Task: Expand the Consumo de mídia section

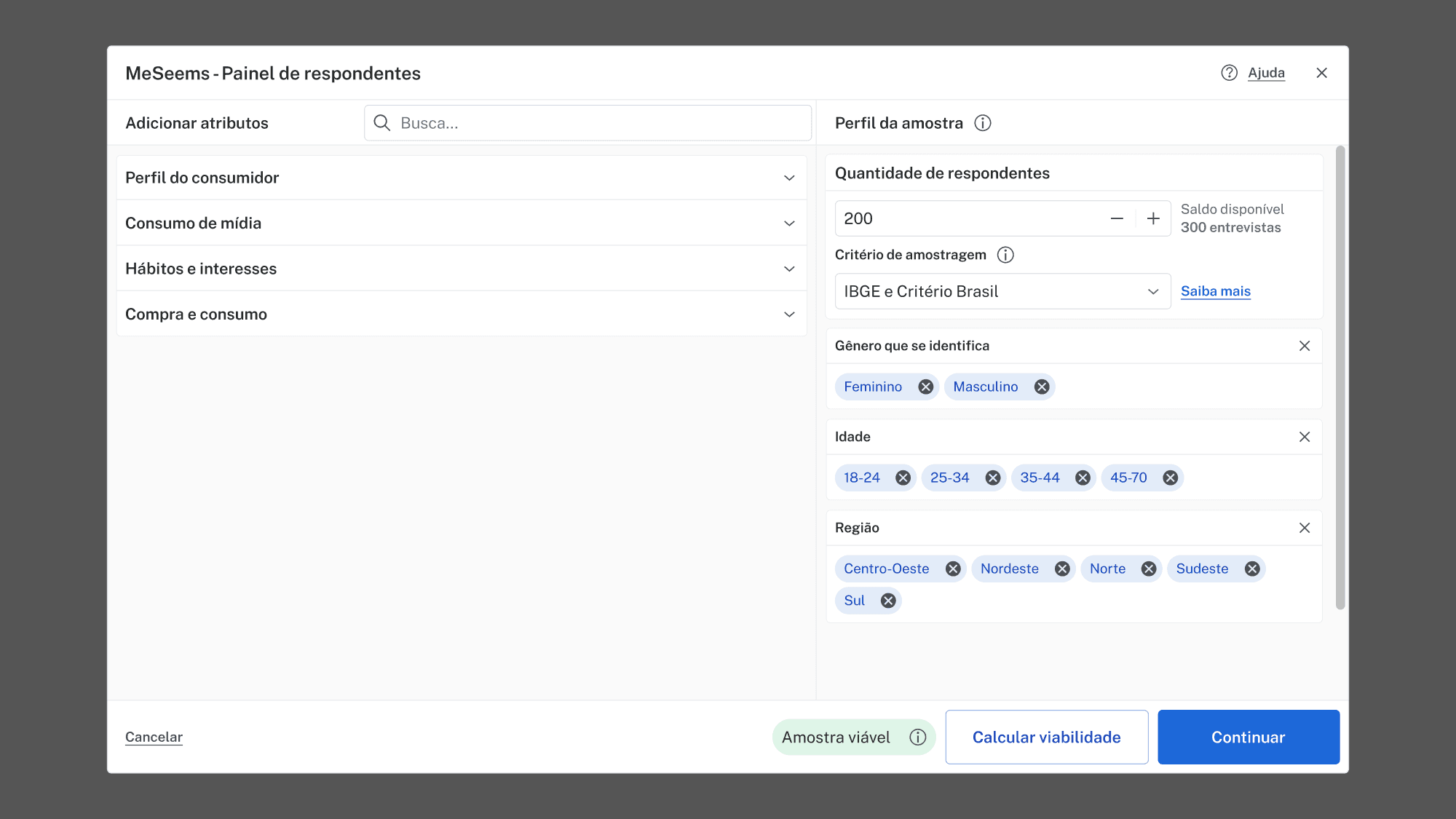Action: (x=789, y=223)
